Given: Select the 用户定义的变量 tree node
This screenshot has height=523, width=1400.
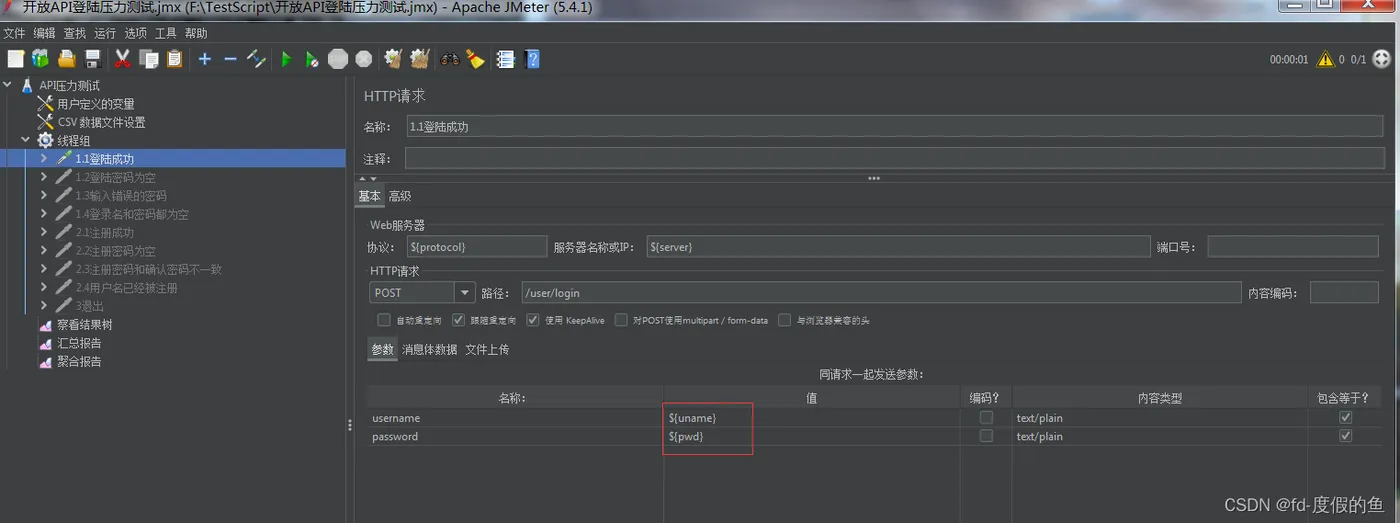Looking at the screenshot, I should 95,104.
